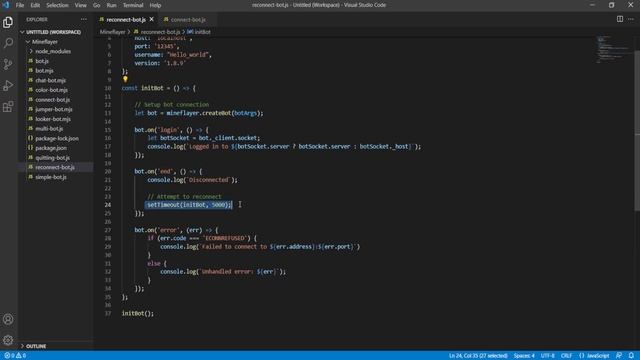
Task: Select reconnect-bot.js in the explorer
Action: 55,167
